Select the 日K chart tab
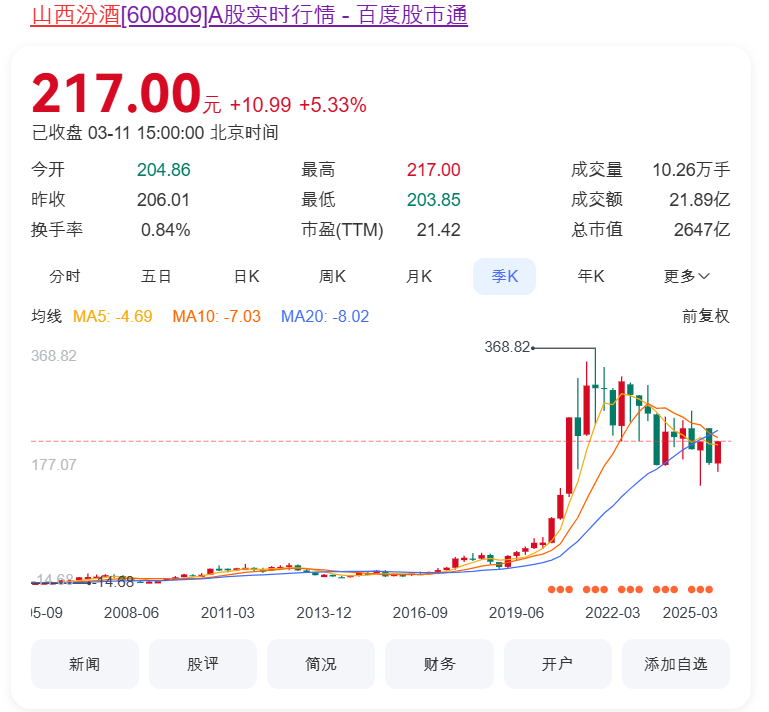 coord(247,277)
